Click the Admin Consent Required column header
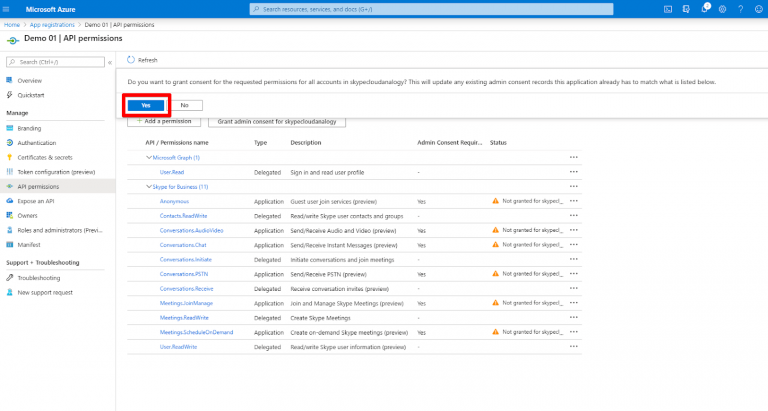This screenshot has height=411, width=768. 450,143
